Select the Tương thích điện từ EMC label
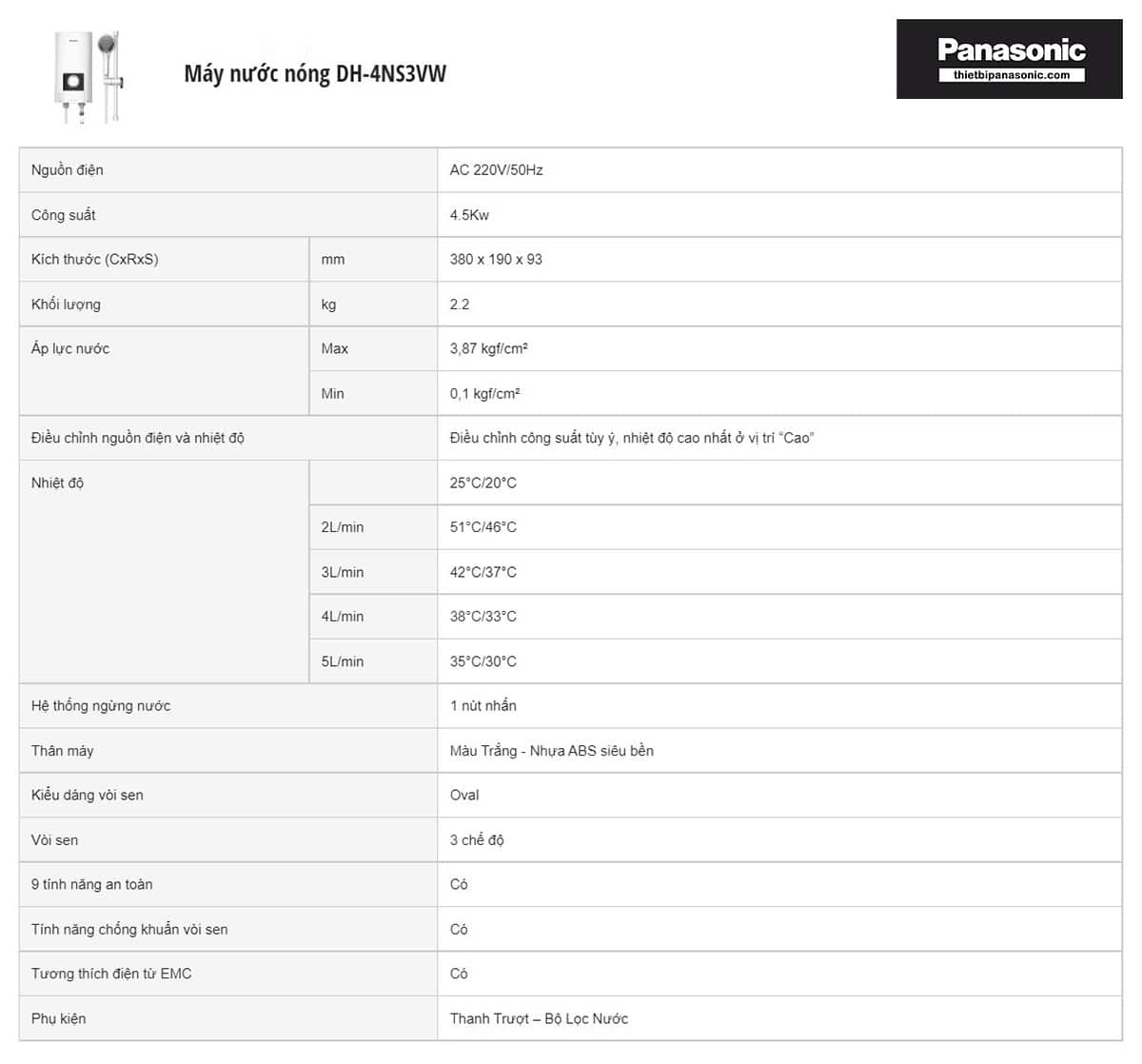1142x1064 pixels. click(111, 974)
